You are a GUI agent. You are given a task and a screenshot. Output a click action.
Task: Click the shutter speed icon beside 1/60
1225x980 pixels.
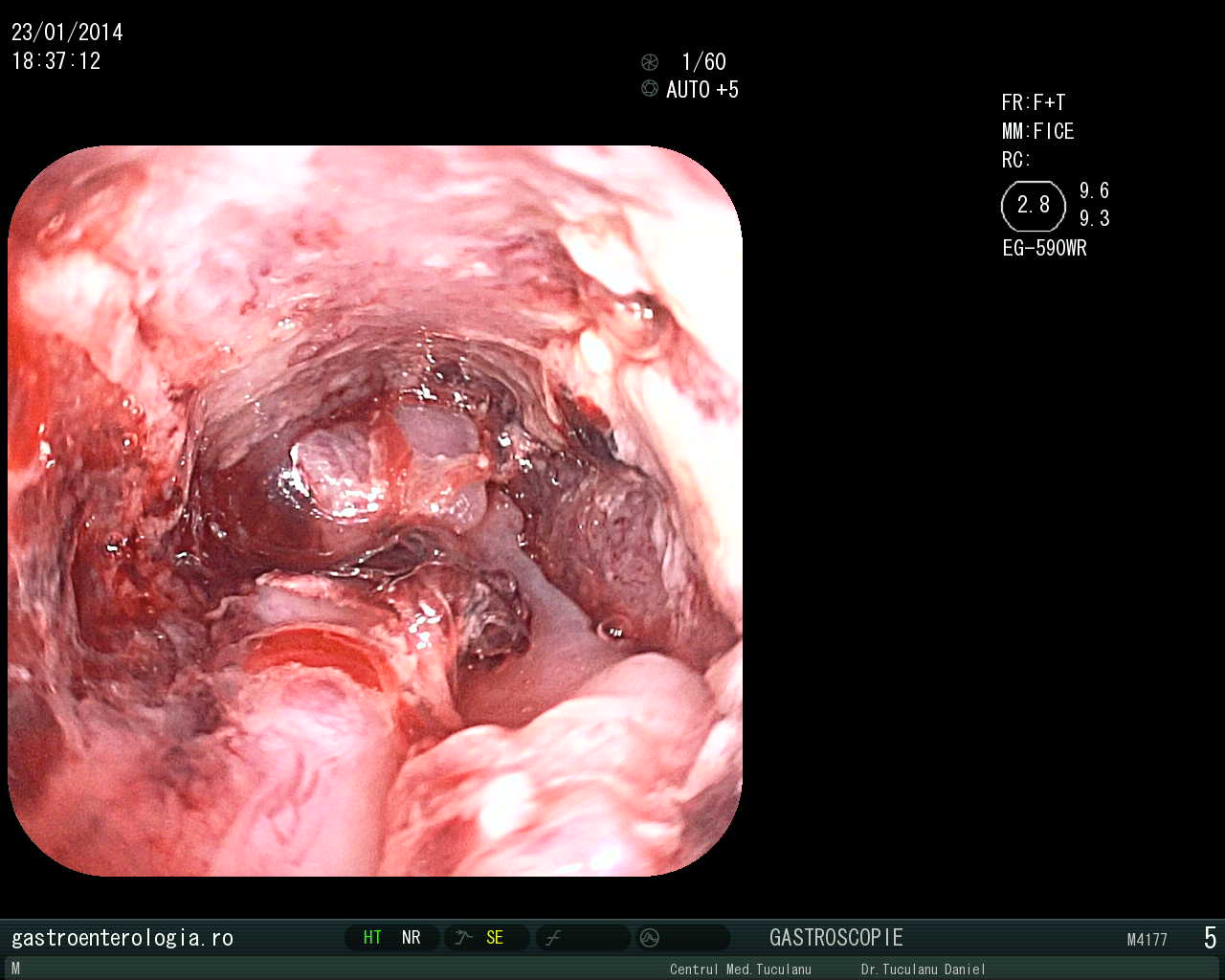(650, 62)
